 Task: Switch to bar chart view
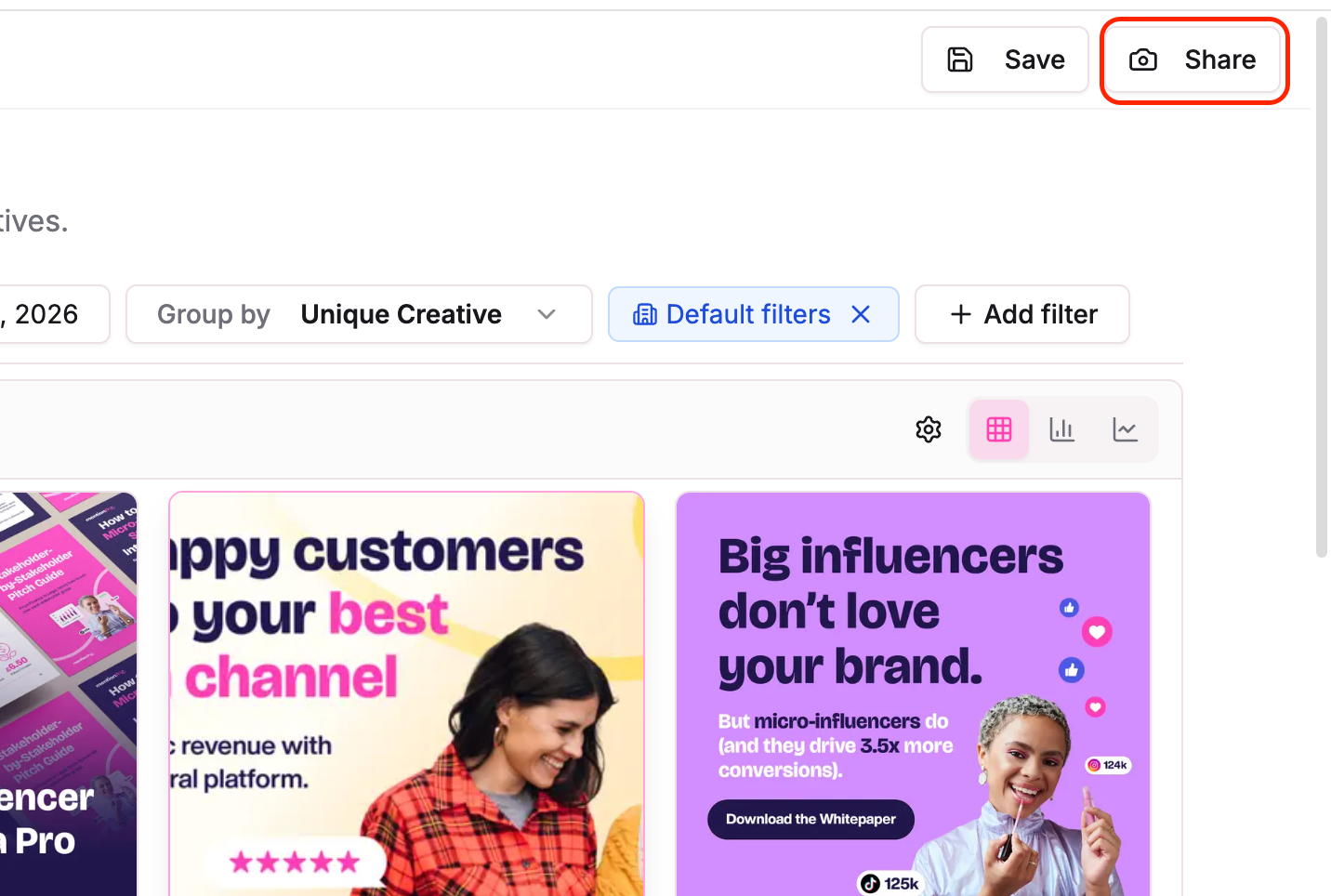[x=1061, y=429]
